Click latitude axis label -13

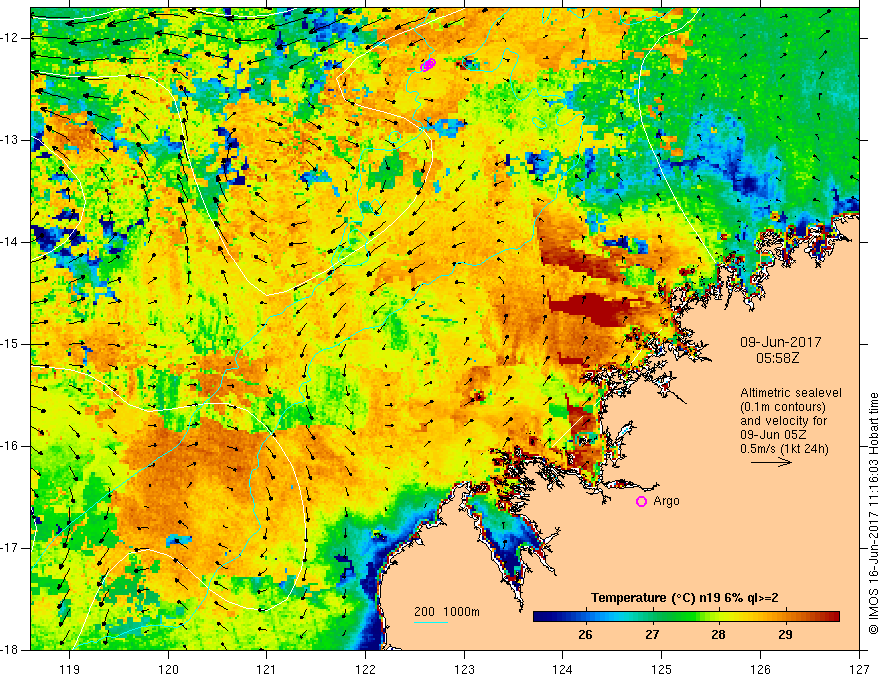click(x=11, y=140)
